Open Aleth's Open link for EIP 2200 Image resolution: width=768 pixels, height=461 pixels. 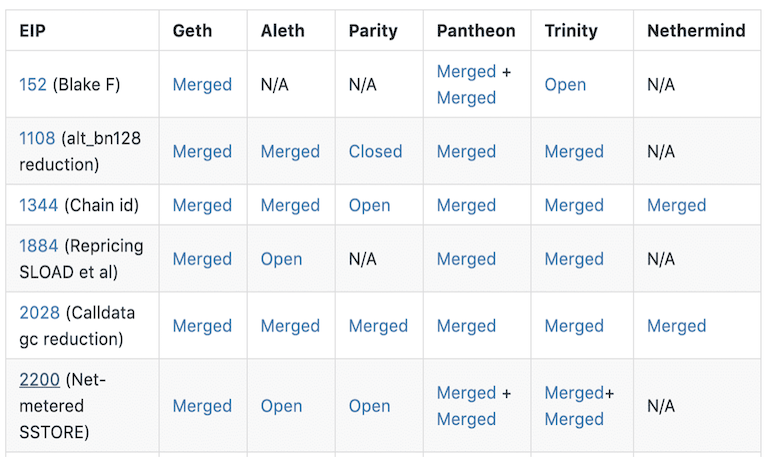click(281, 406)
